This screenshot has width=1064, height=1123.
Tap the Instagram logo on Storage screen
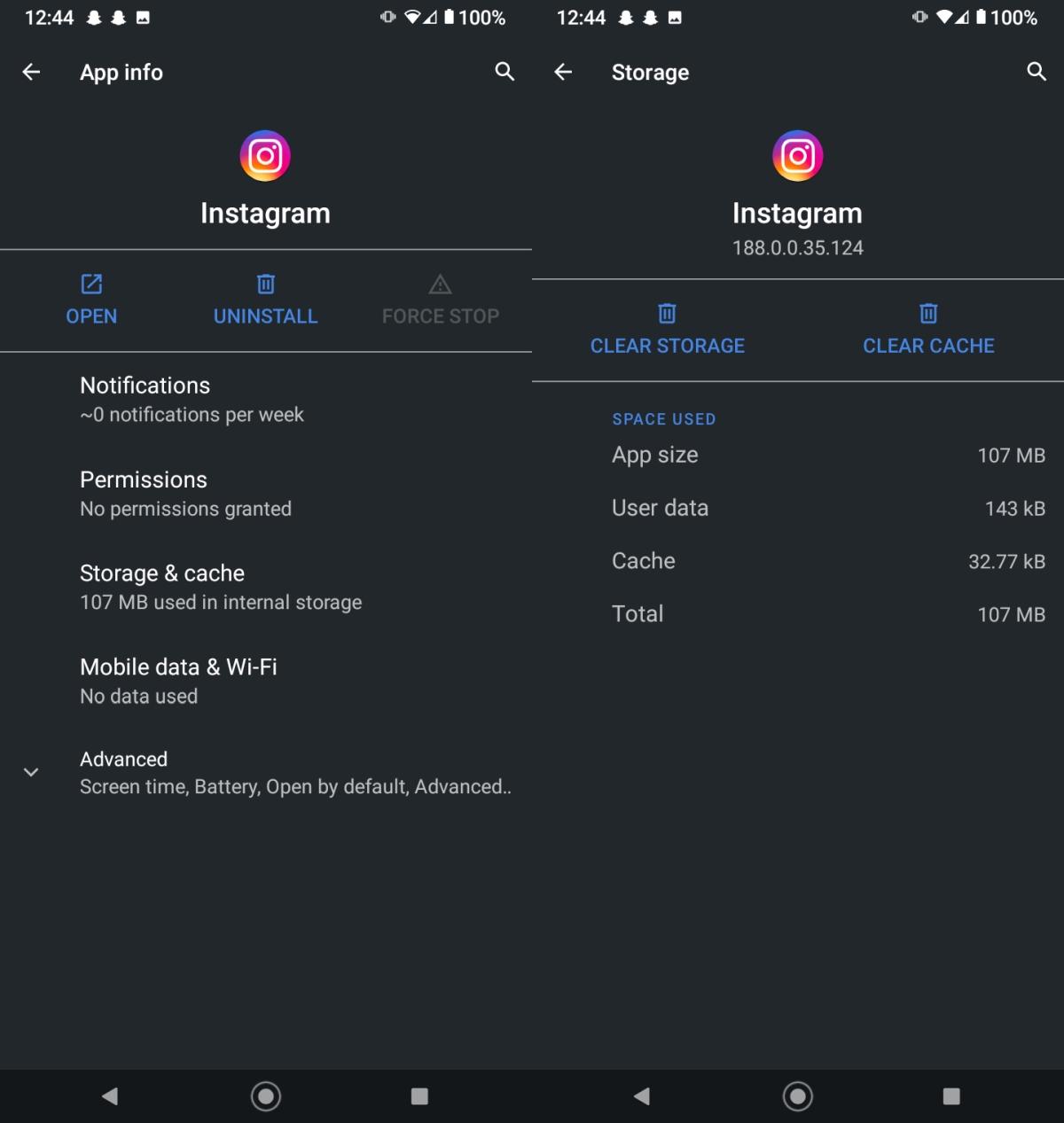pos(798,156)
